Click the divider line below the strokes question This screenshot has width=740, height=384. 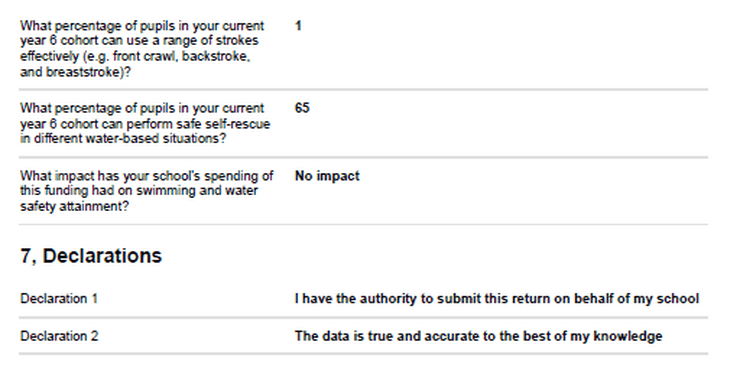coord(363,89)
